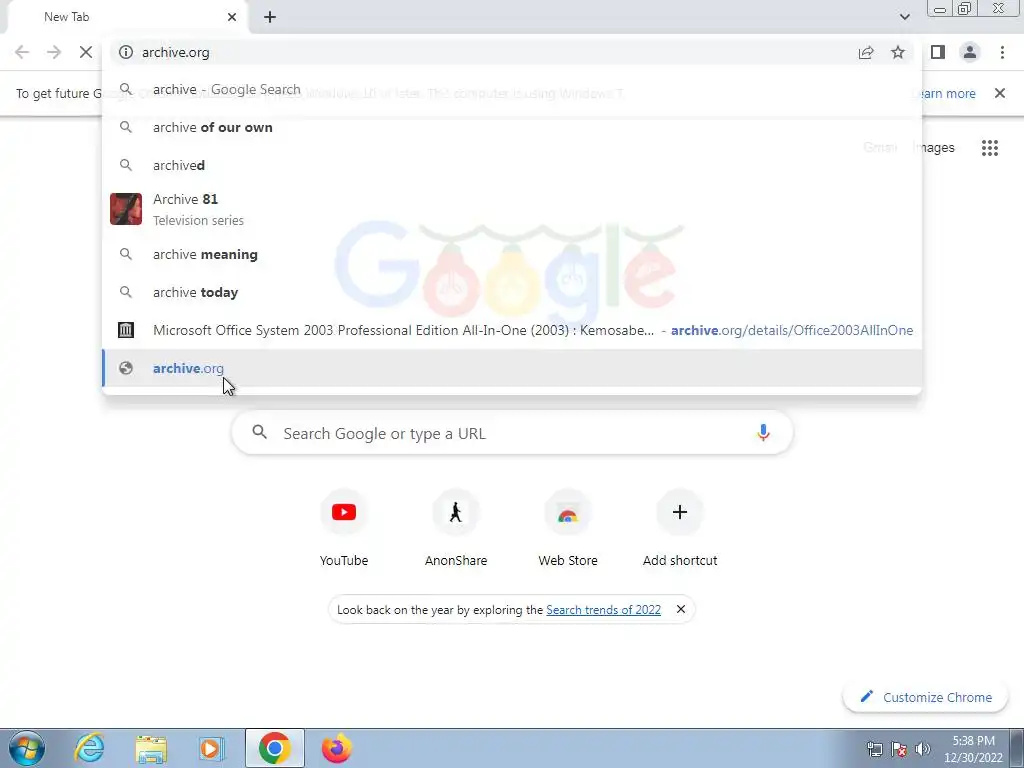Bookmark this tab with star icon
The image size is (1024, 768).
pyautogui.click(x=898, y=52)
